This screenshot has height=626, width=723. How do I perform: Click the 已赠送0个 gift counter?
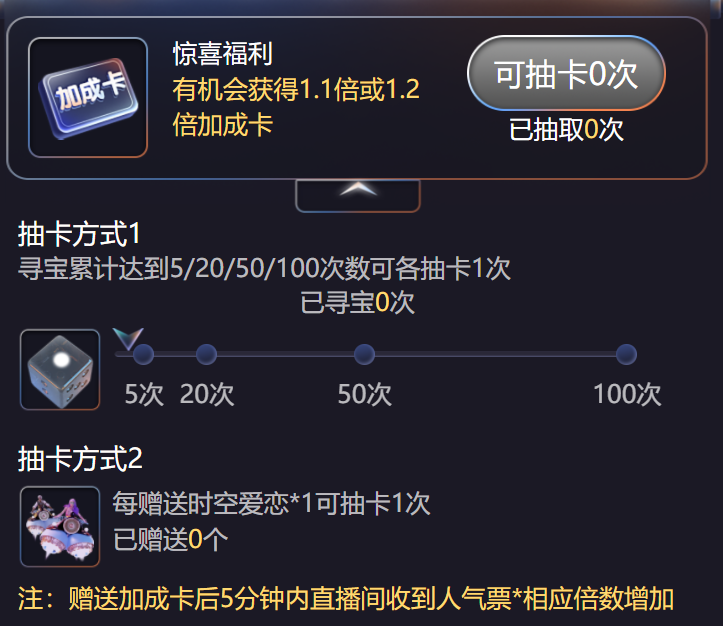pyautogui.click(x=171, y=539)
